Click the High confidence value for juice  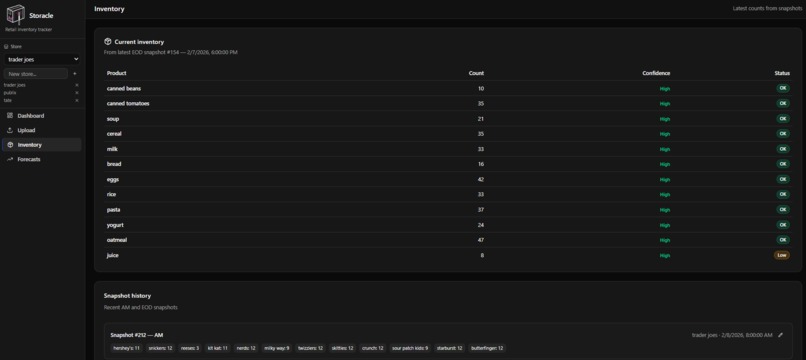665,255
